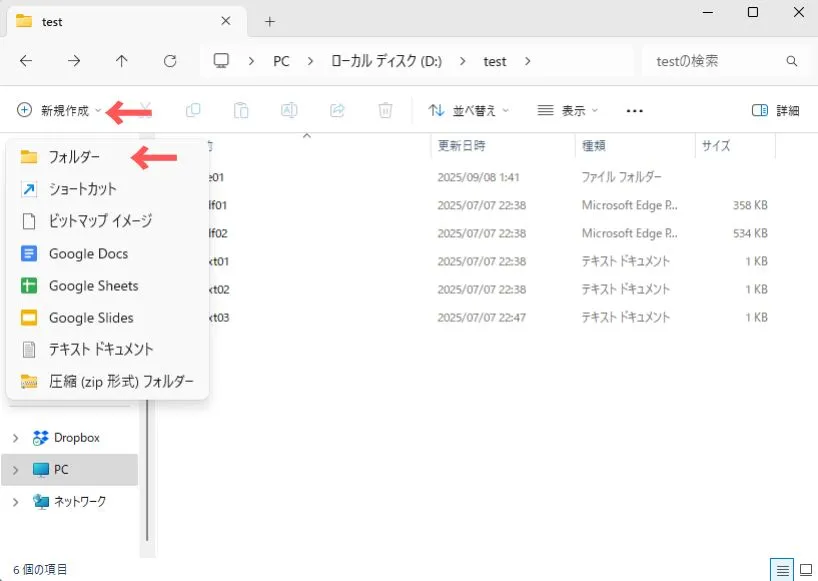The width and height of the screenshot is (818, 581).
Task: Open the 表示 view dropdown
Action: point(567,110)
